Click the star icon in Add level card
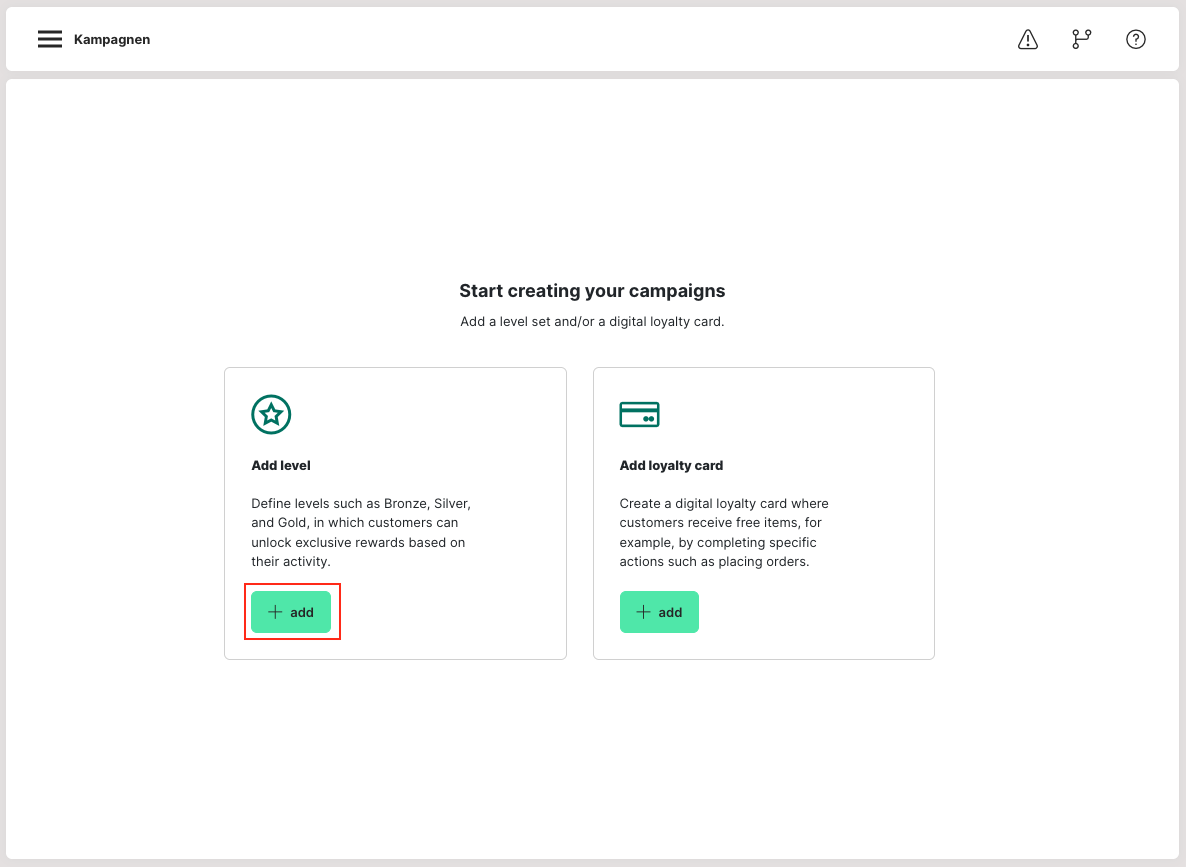1186x867 pixels. point(271,414)
